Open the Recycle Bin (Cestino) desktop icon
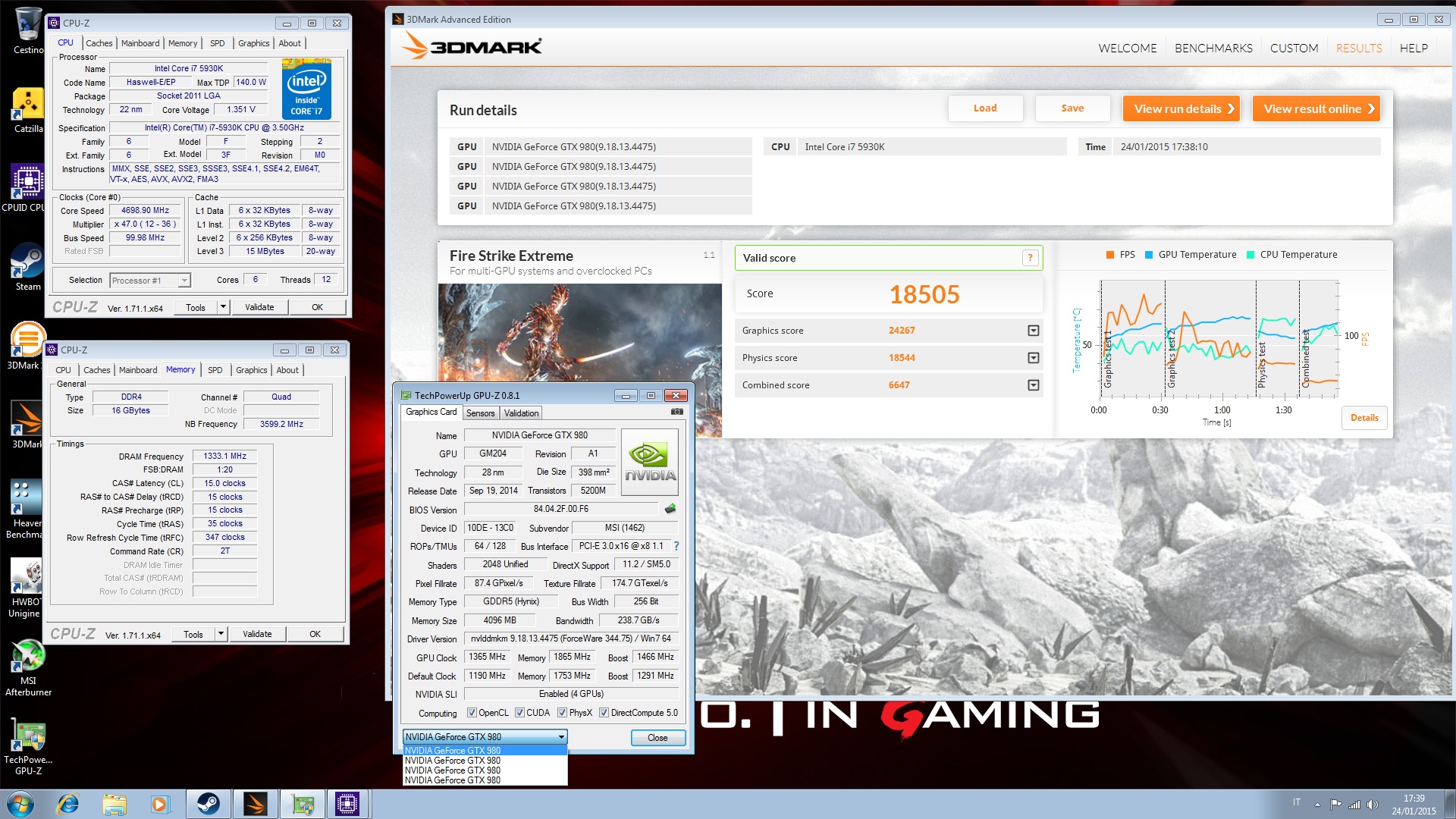 pyautogui.click(x=28, y=30)
